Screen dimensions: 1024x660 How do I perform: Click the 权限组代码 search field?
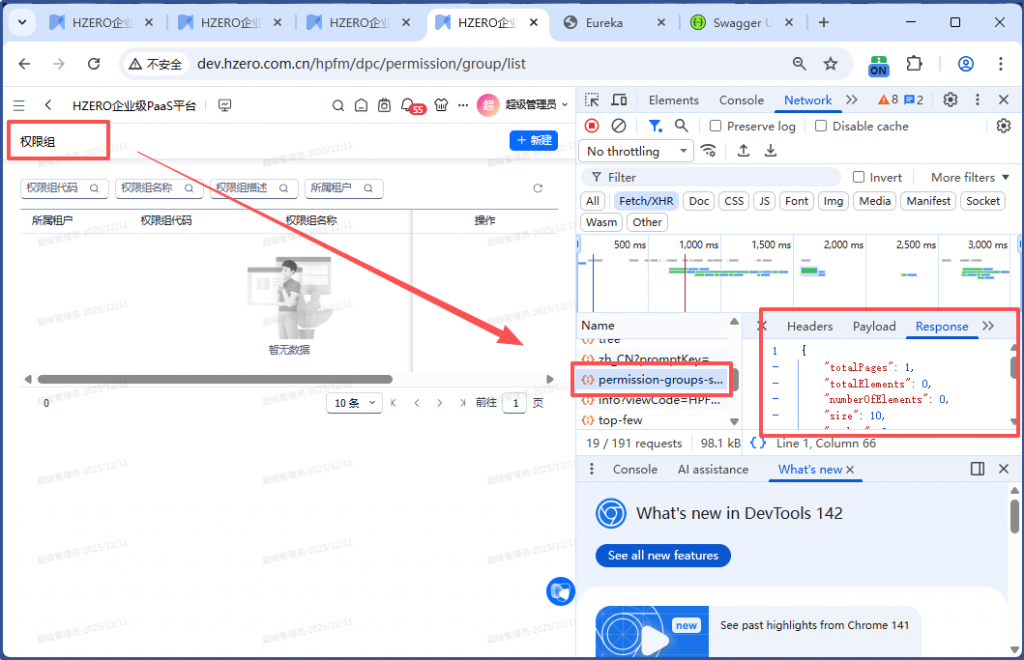pyautogui.click(x=64, y=188)
